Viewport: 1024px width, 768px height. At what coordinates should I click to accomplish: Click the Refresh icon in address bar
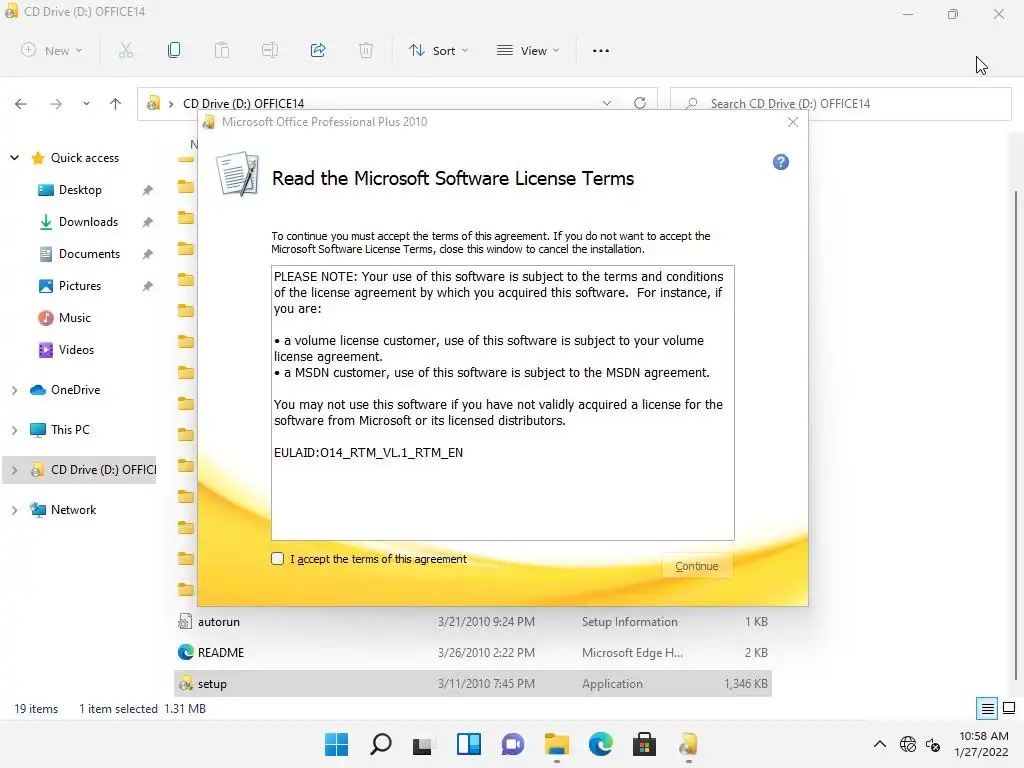click(640, 103)
